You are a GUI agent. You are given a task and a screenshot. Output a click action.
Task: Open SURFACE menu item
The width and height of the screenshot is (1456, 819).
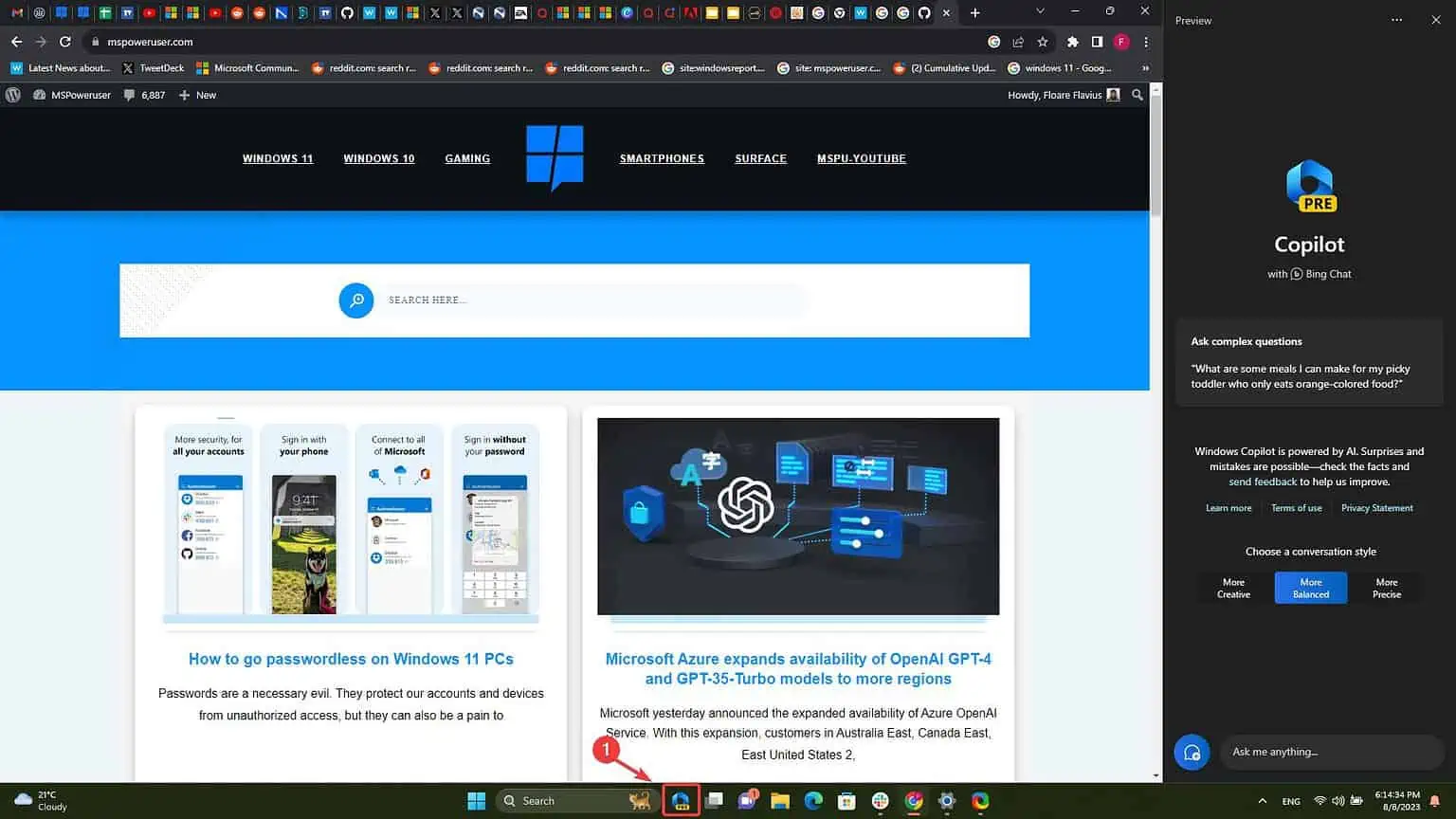click(761, 158)
